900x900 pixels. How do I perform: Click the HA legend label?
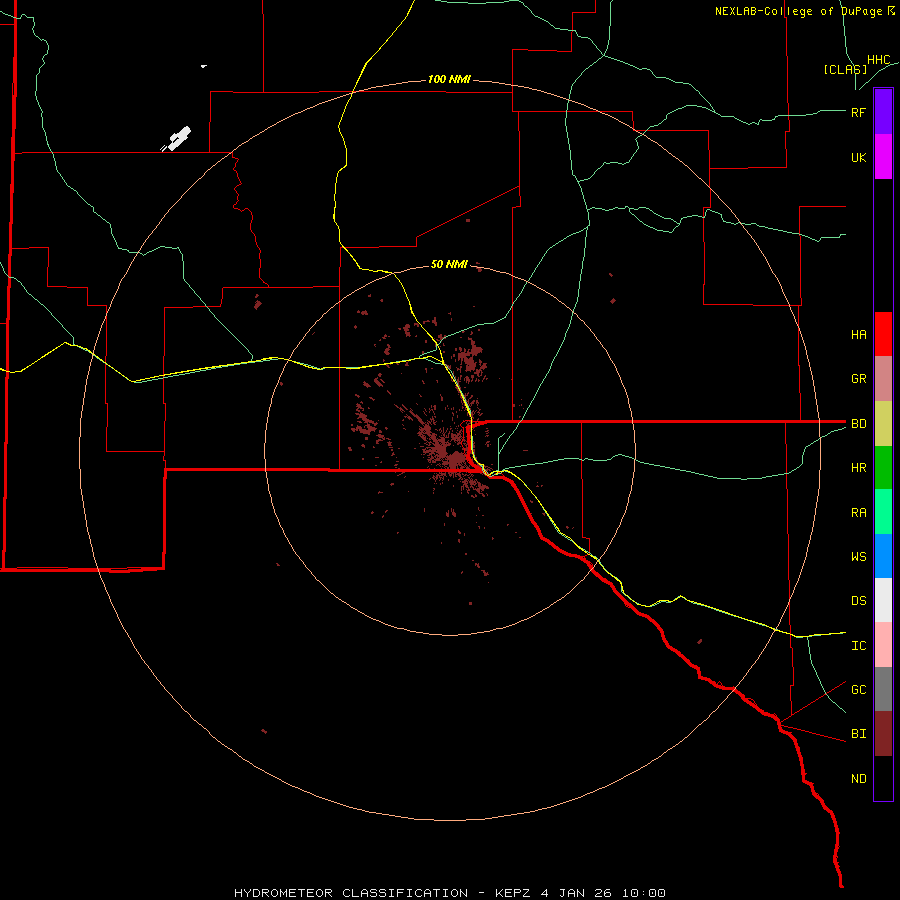coord(858,334)
